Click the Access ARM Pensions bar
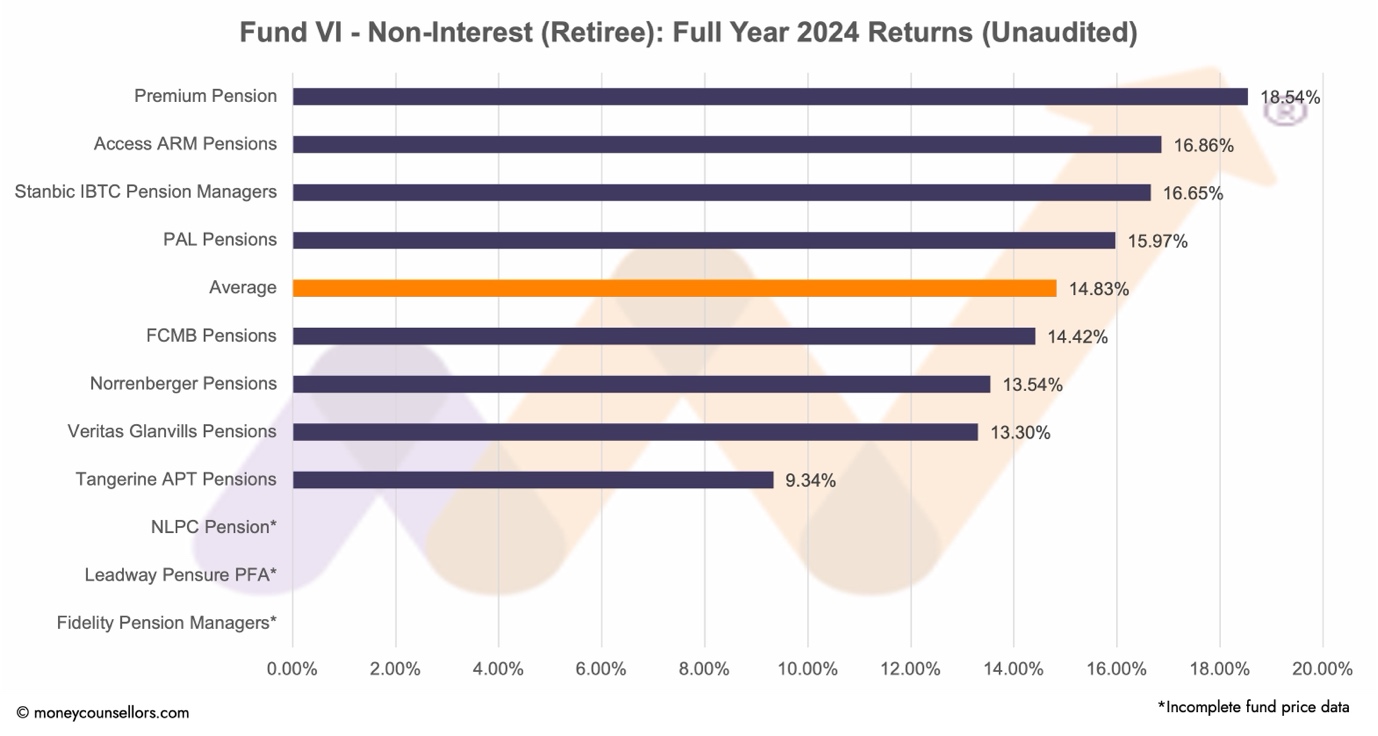Screen dimensions: 1378x736 pos(727,145)
